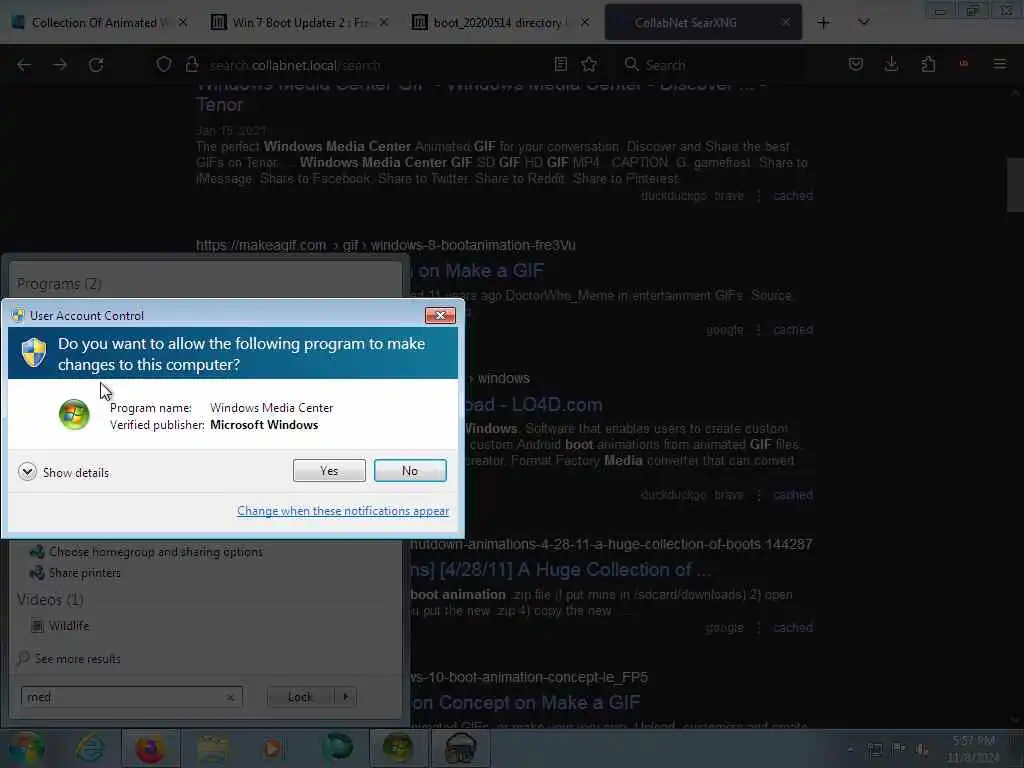Open 'Change when these notifications appear' link
The width and height of the screenshot is (1024, 768).
pos(343,511)
